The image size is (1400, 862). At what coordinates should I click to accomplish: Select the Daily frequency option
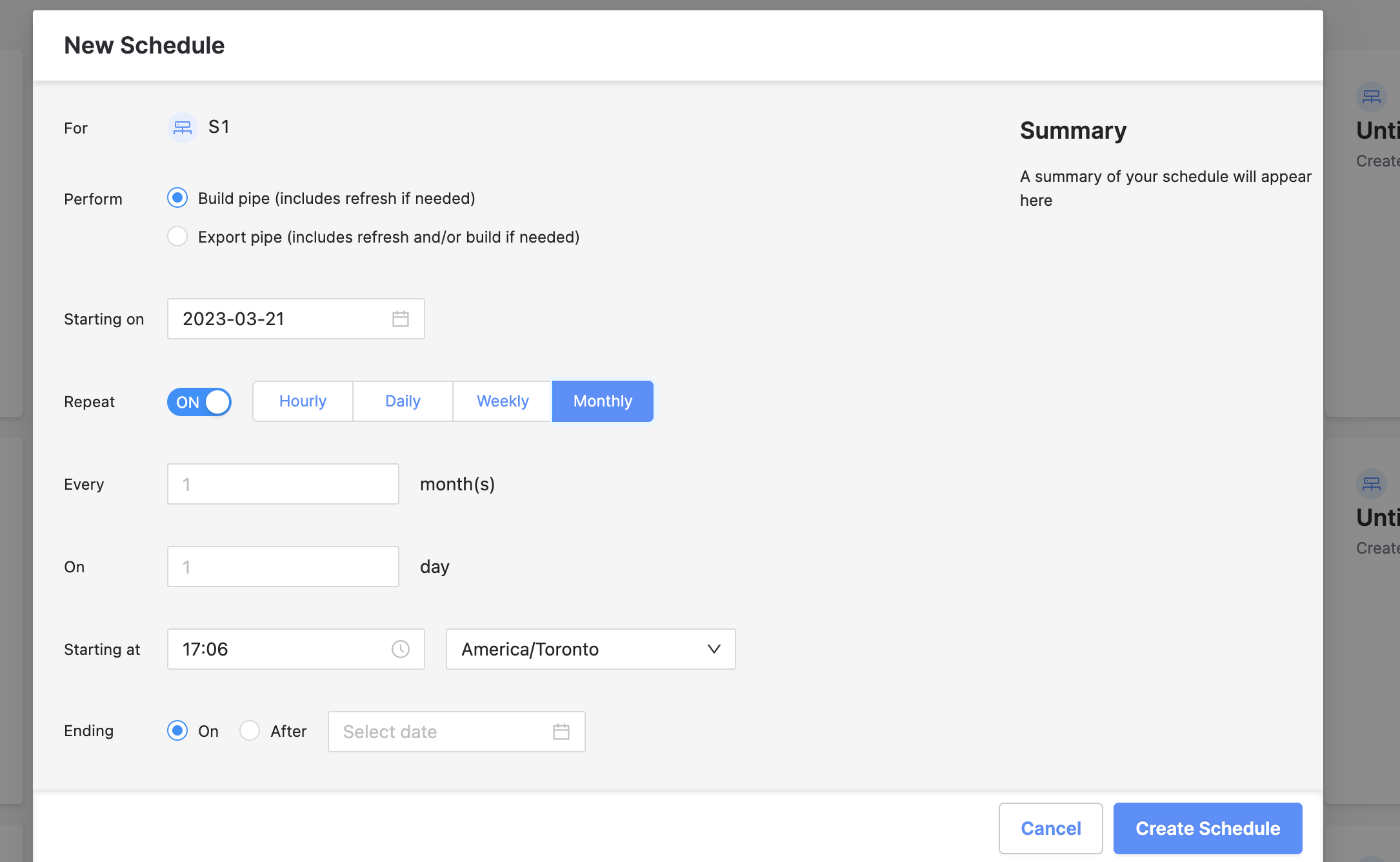(402, 401)
